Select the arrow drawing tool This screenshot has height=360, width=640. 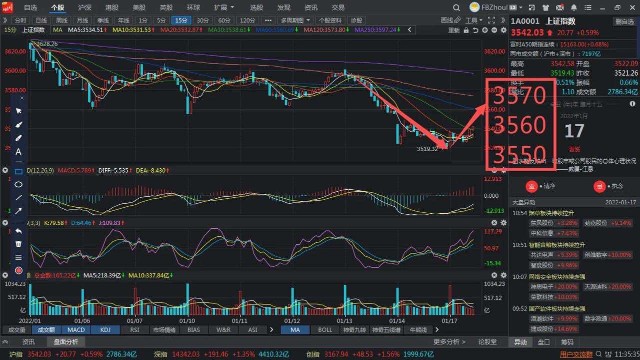pyautogui.click(x=18, y=211)
